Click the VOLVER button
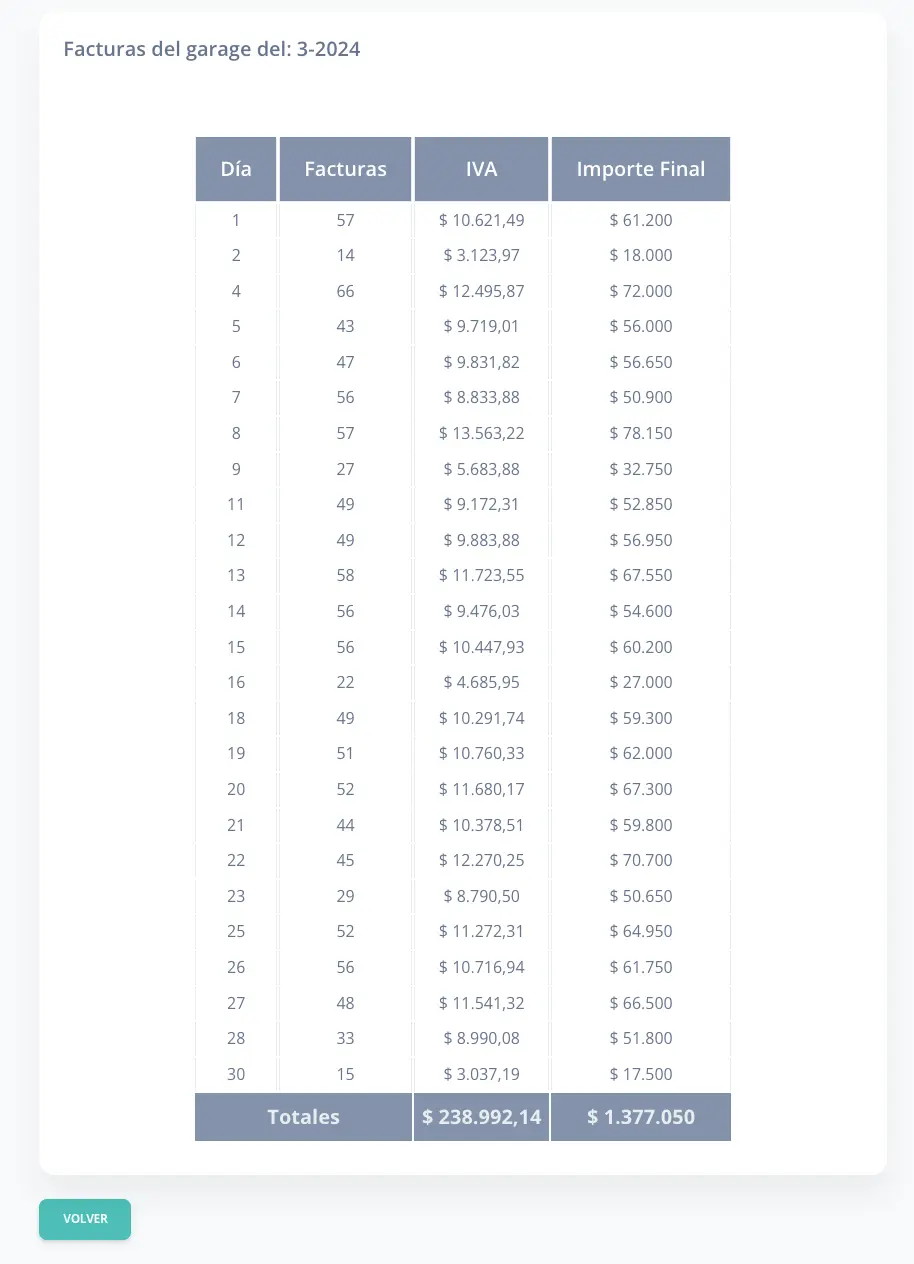 pos(85,1219)
